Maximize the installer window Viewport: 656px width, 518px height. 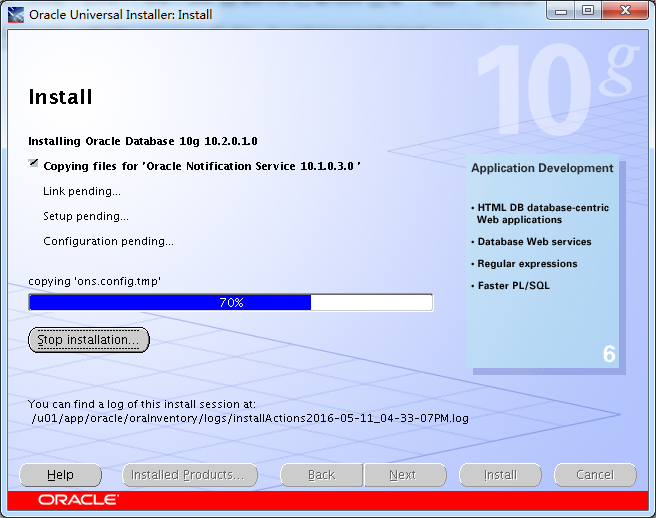[x=588, y=11]
